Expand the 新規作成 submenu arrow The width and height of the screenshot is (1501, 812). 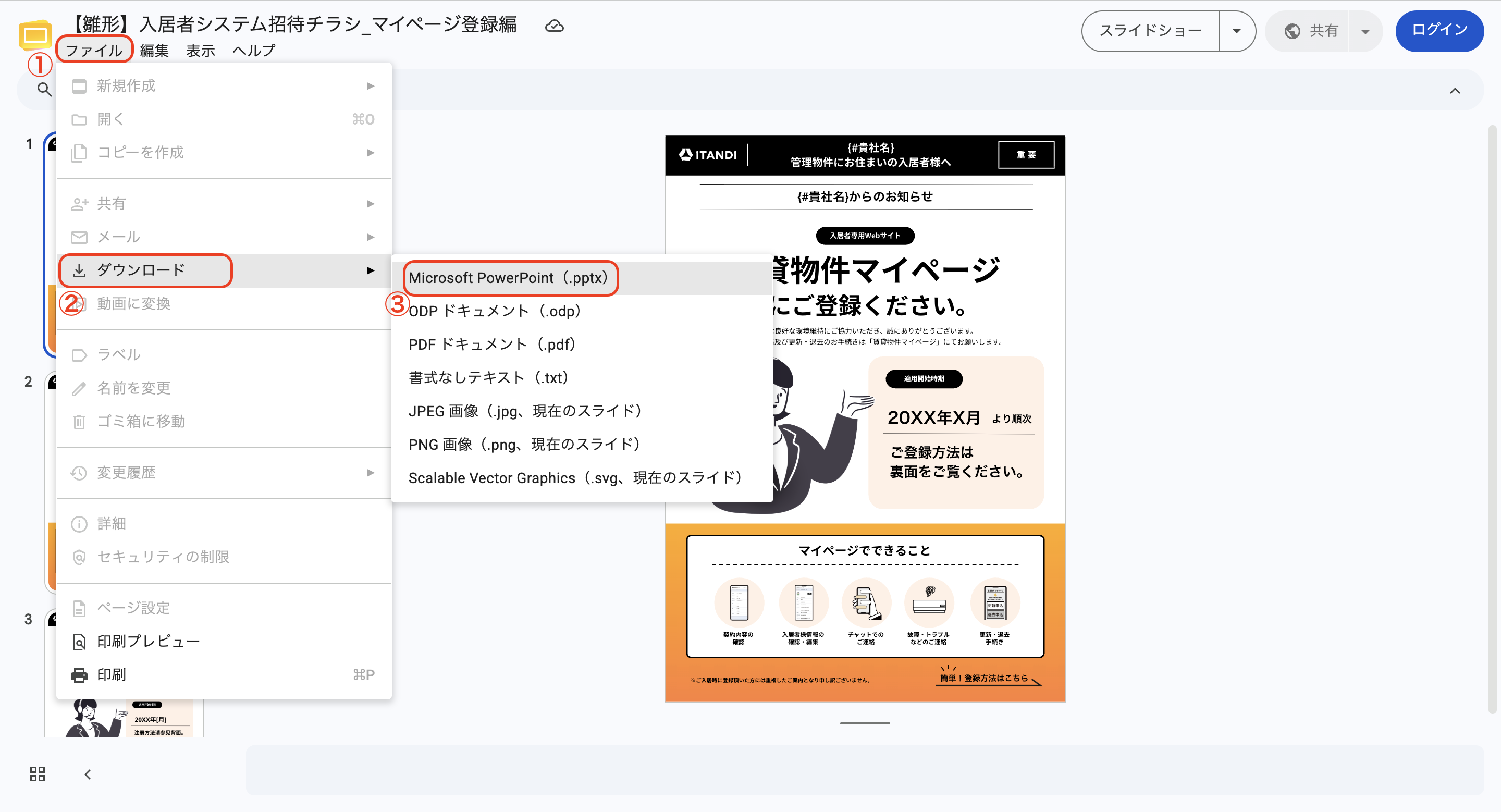point(371,86)
